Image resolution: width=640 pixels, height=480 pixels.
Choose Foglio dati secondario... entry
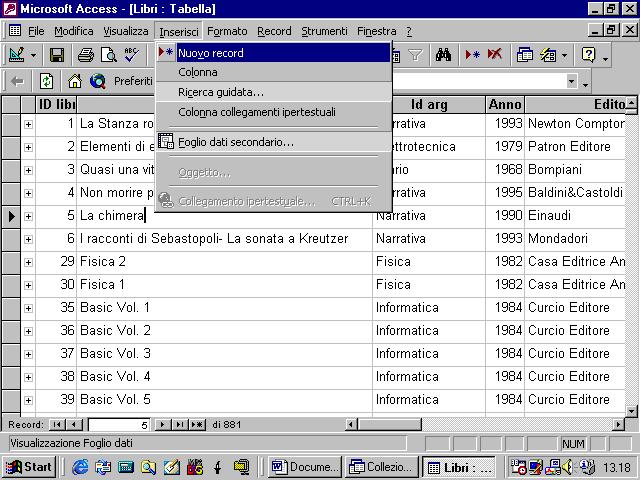[273, 142]
